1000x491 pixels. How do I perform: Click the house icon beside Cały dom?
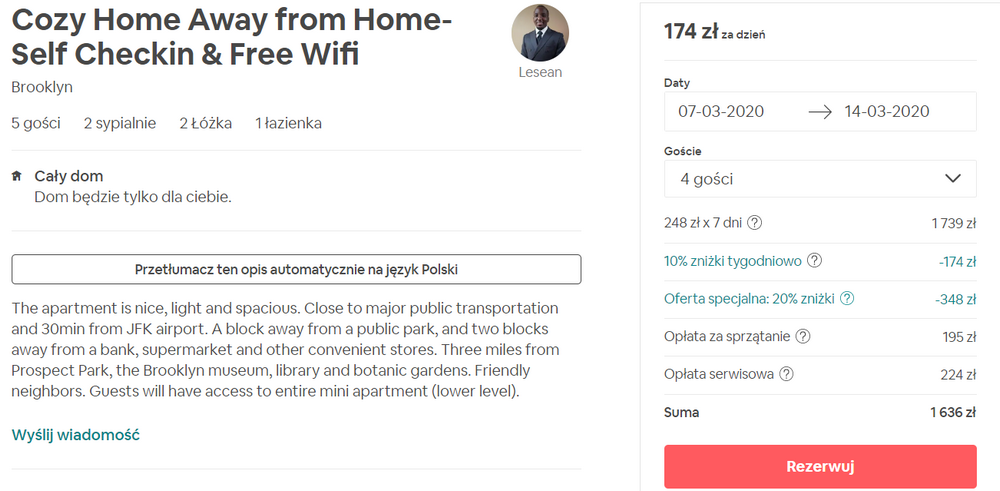coord(17,177)
